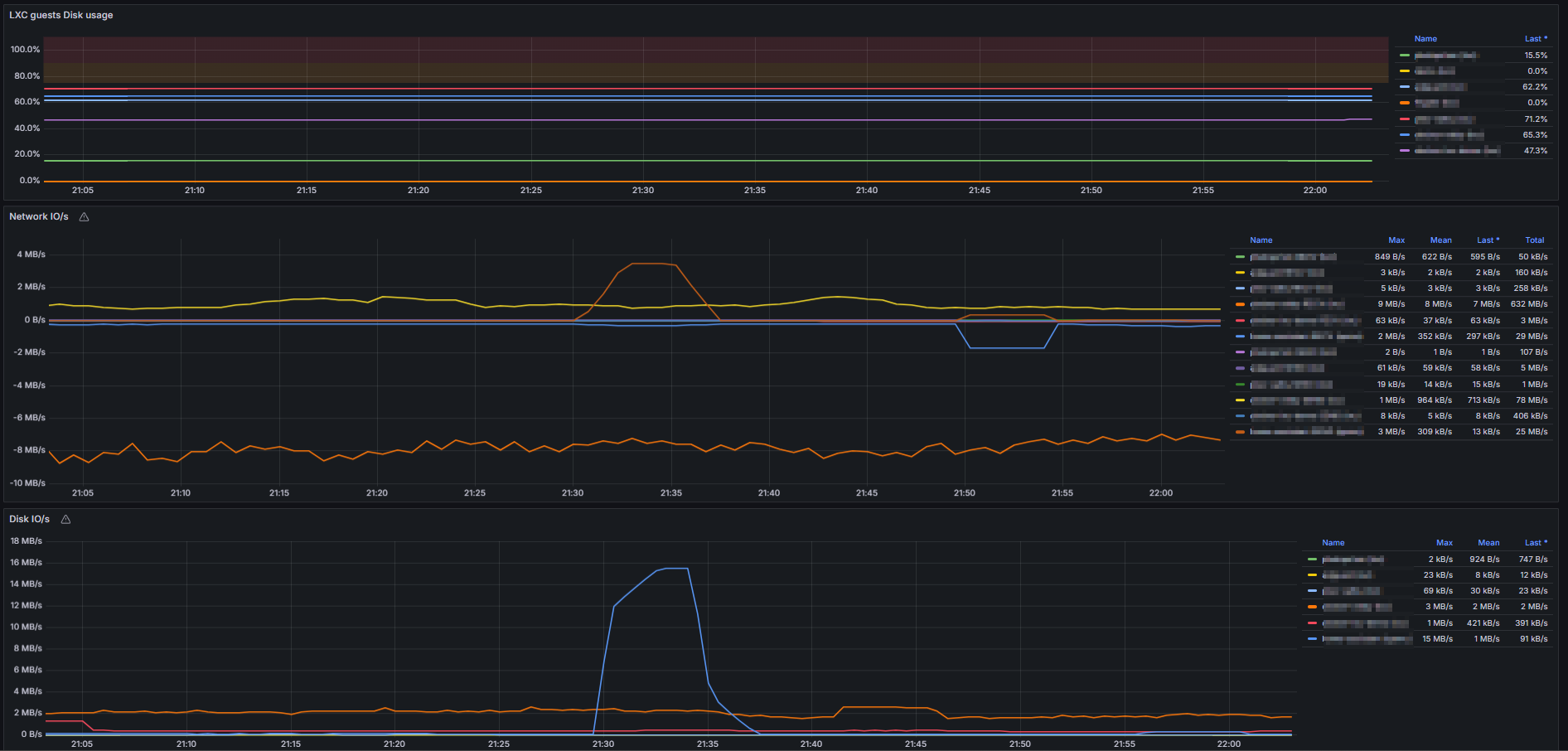Screen dimensions: 1568x751
Task: Click yellow swatch of Network series totaling 78 MB/s
Action: [x=1240, y=400]
